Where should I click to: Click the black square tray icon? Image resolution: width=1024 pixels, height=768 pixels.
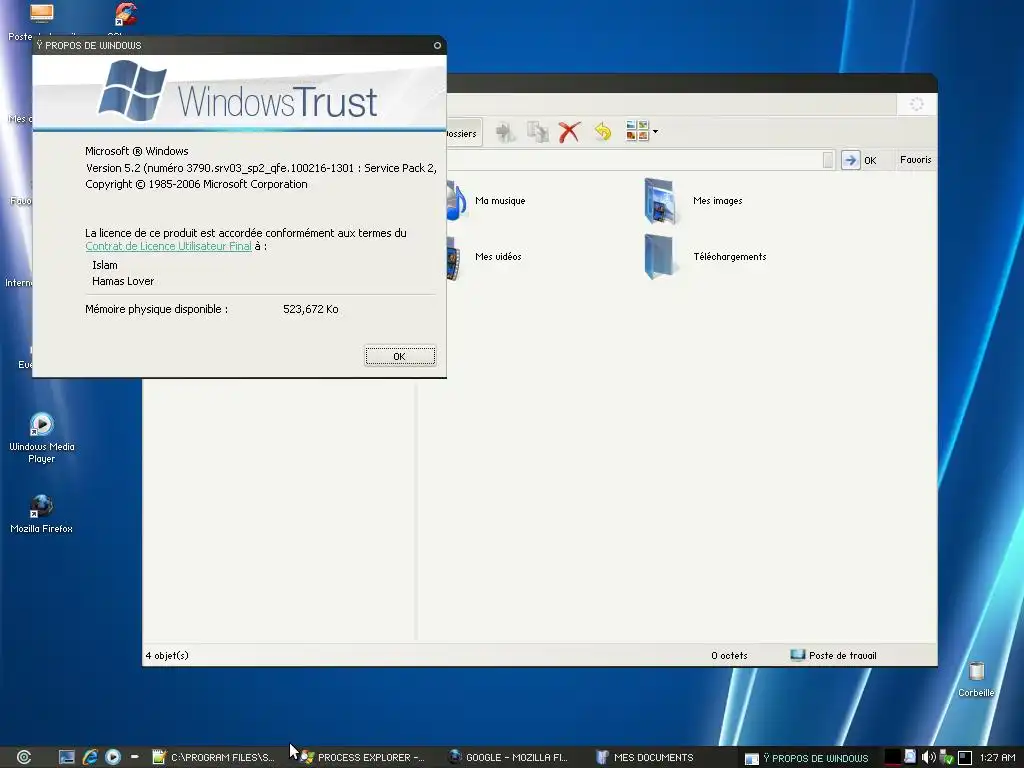point(965,758)
